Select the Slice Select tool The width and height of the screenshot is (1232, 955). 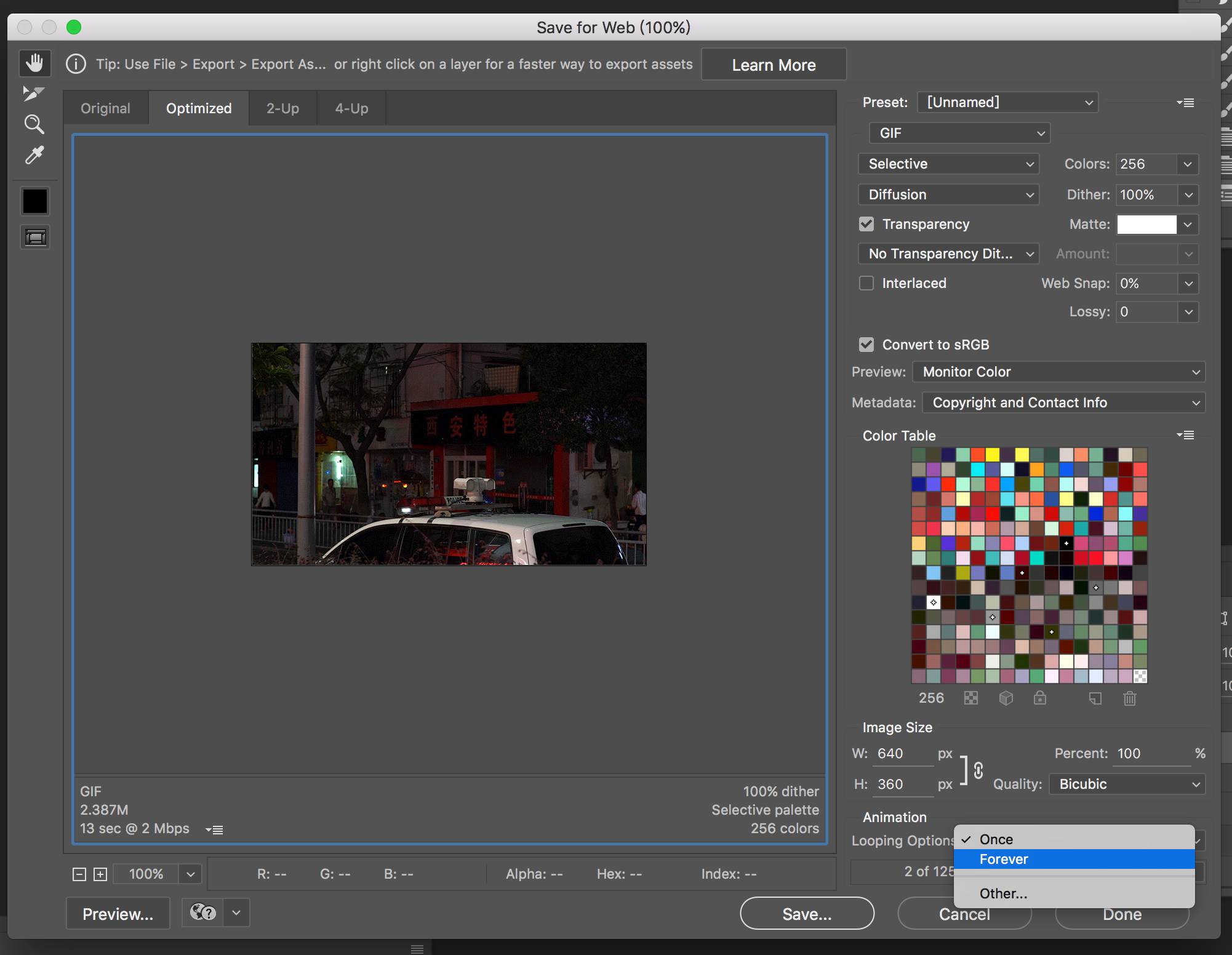click(x=33, y=94)
